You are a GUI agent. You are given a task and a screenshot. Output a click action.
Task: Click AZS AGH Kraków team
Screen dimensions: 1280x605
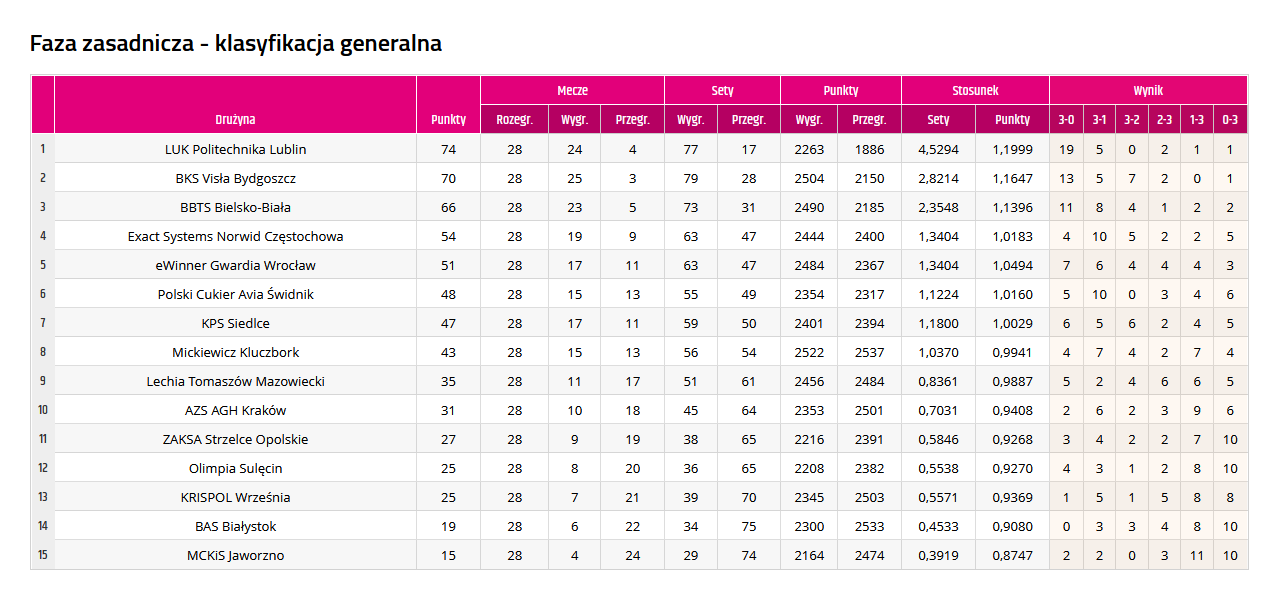coord(235,410)
